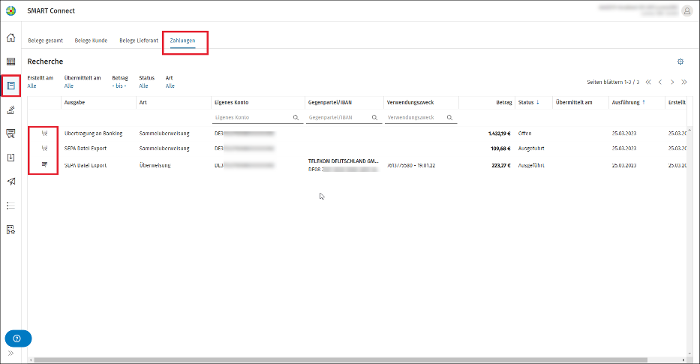Open the home icon in sidebar
Viewport: 700px width, 364px height.
[x=11, y=38]
